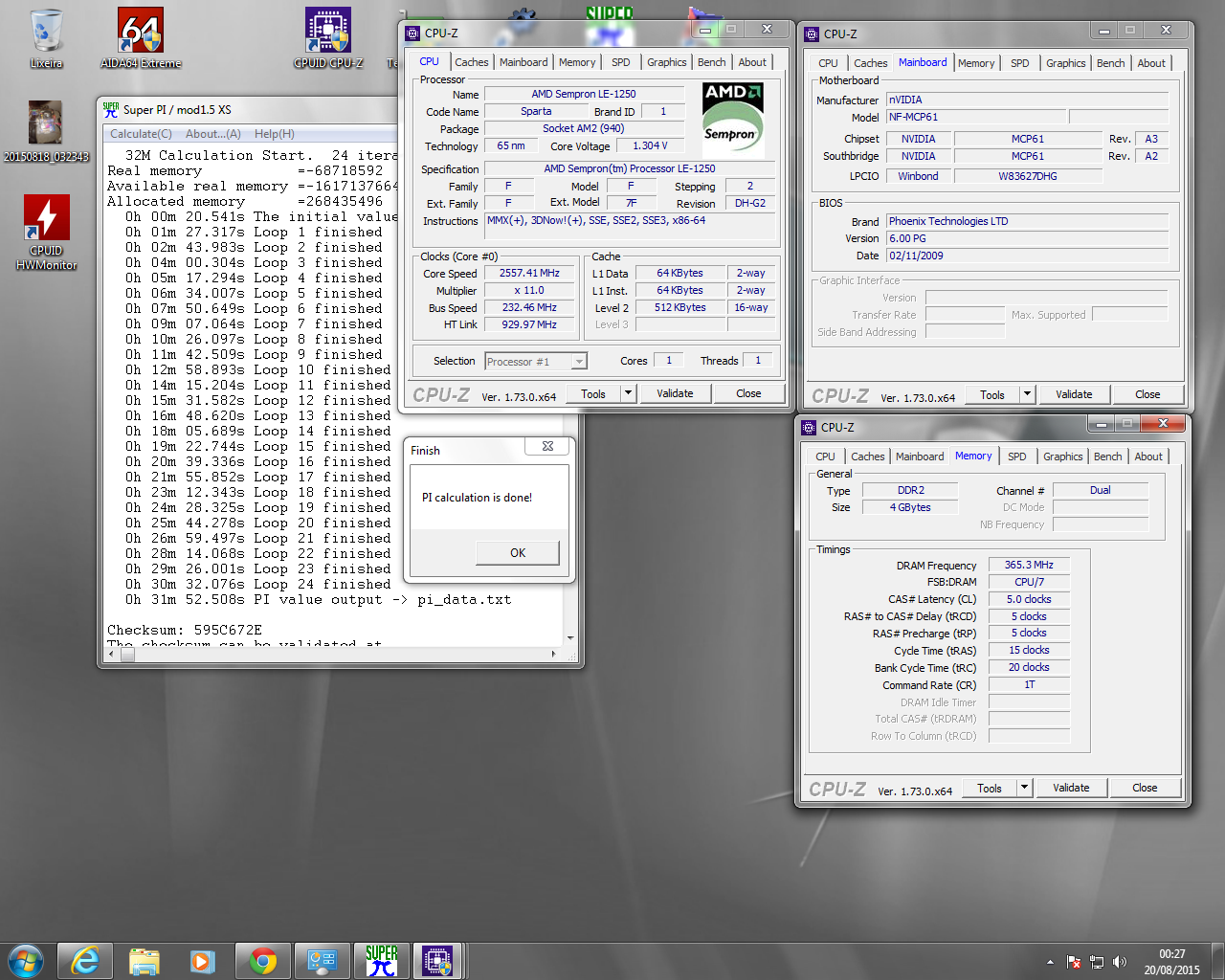Select the About tab in the front CPU-Z window
Viewport: 1225px width, 980px height.
click(x=752, y=62)
